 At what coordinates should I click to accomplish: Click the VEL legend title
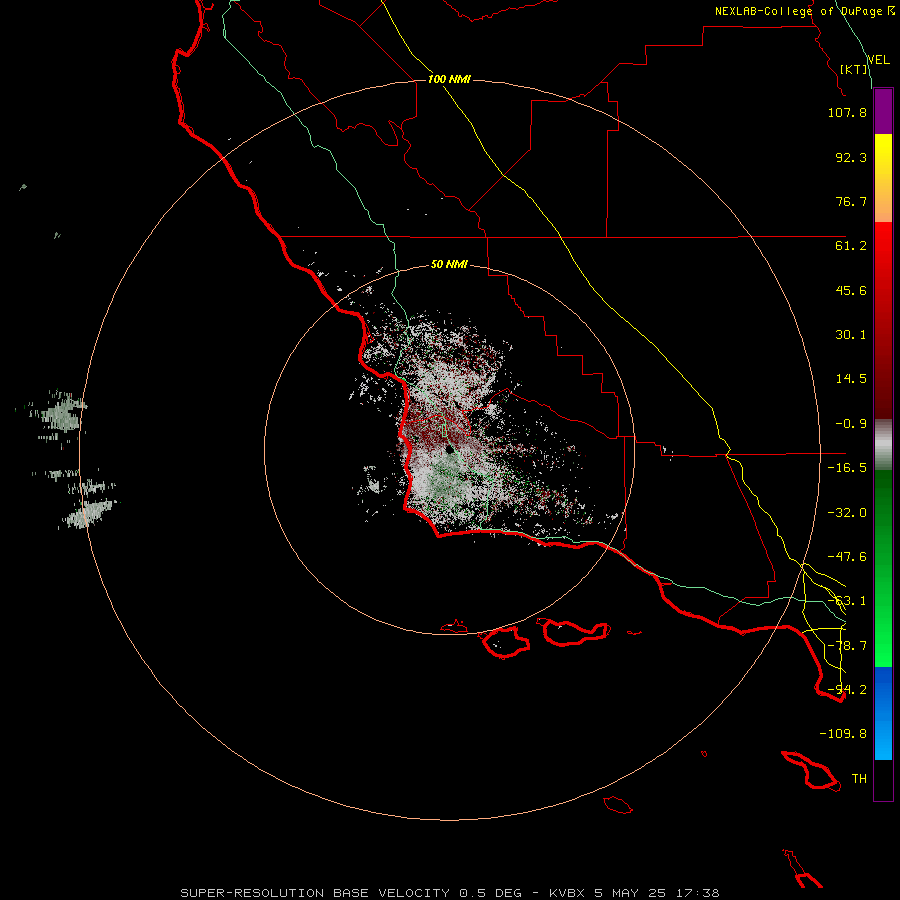coord(878,60)
